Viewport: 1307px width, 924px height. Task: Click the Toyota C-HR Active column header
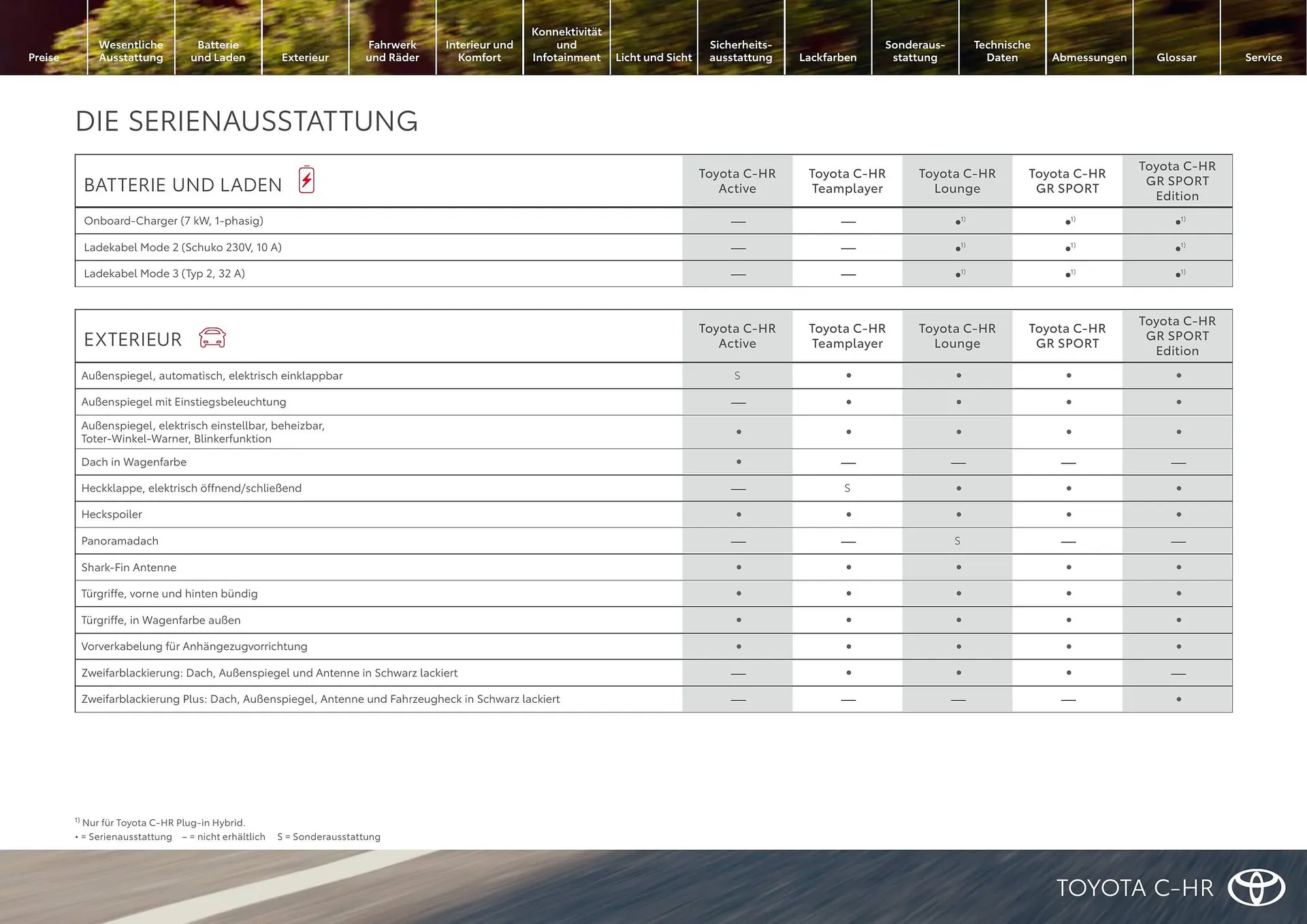[737, 181]
